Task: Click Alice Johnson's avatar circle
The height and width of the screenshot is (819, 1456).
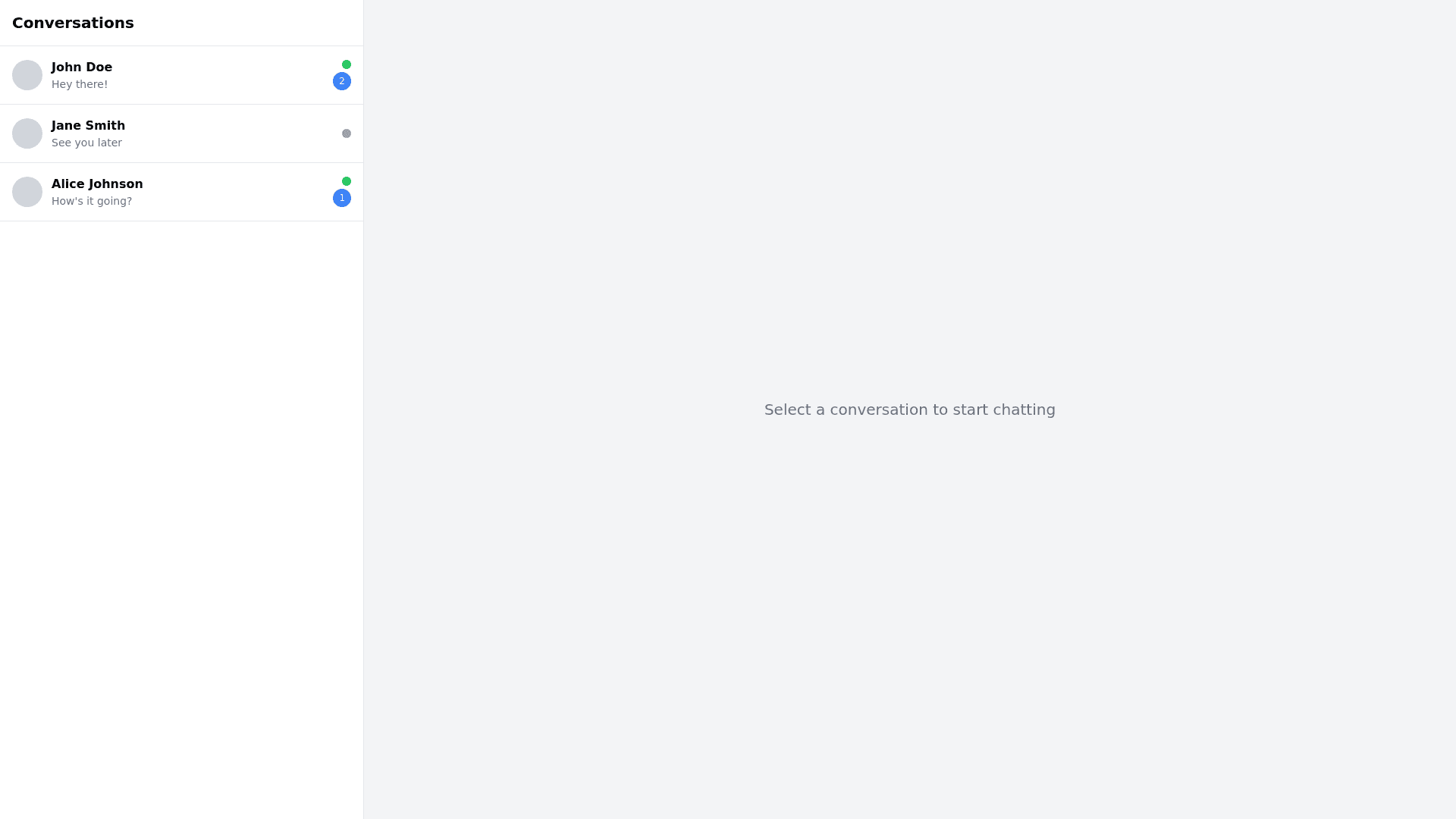Action: [x=27, y=192]
